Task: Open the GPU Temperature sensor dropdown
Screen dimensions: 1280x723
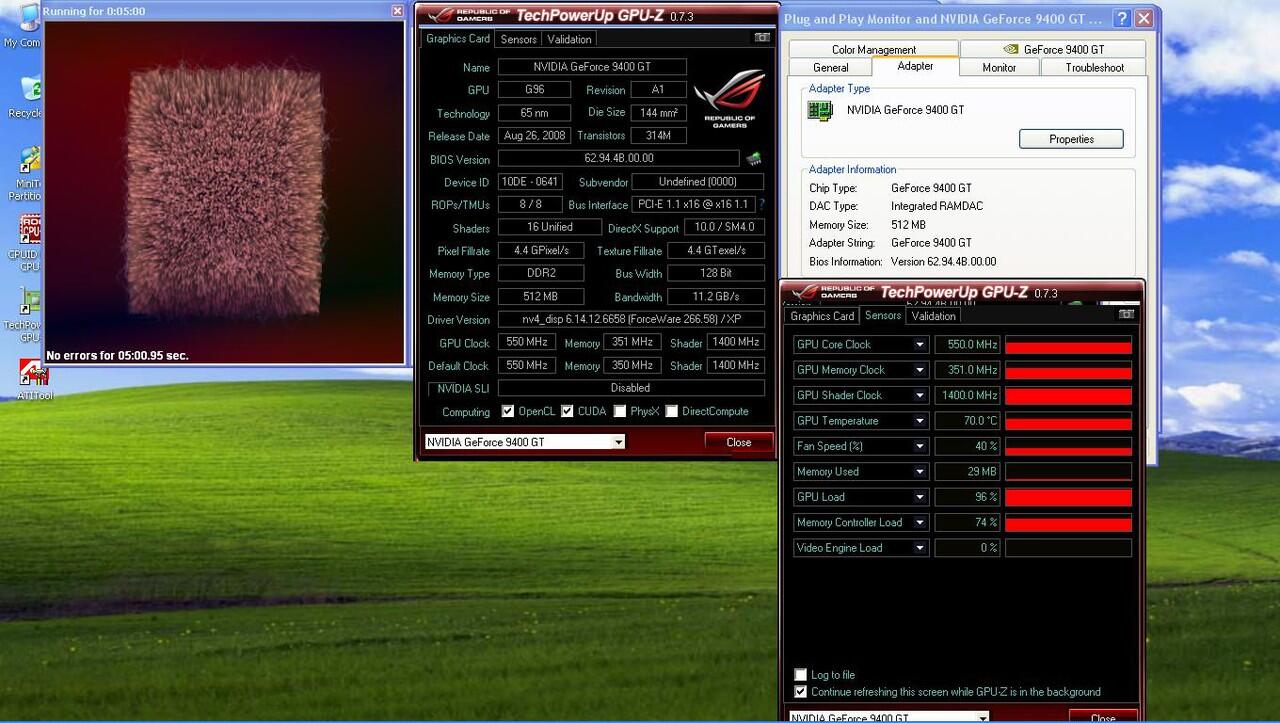Action: coord(920,421)
